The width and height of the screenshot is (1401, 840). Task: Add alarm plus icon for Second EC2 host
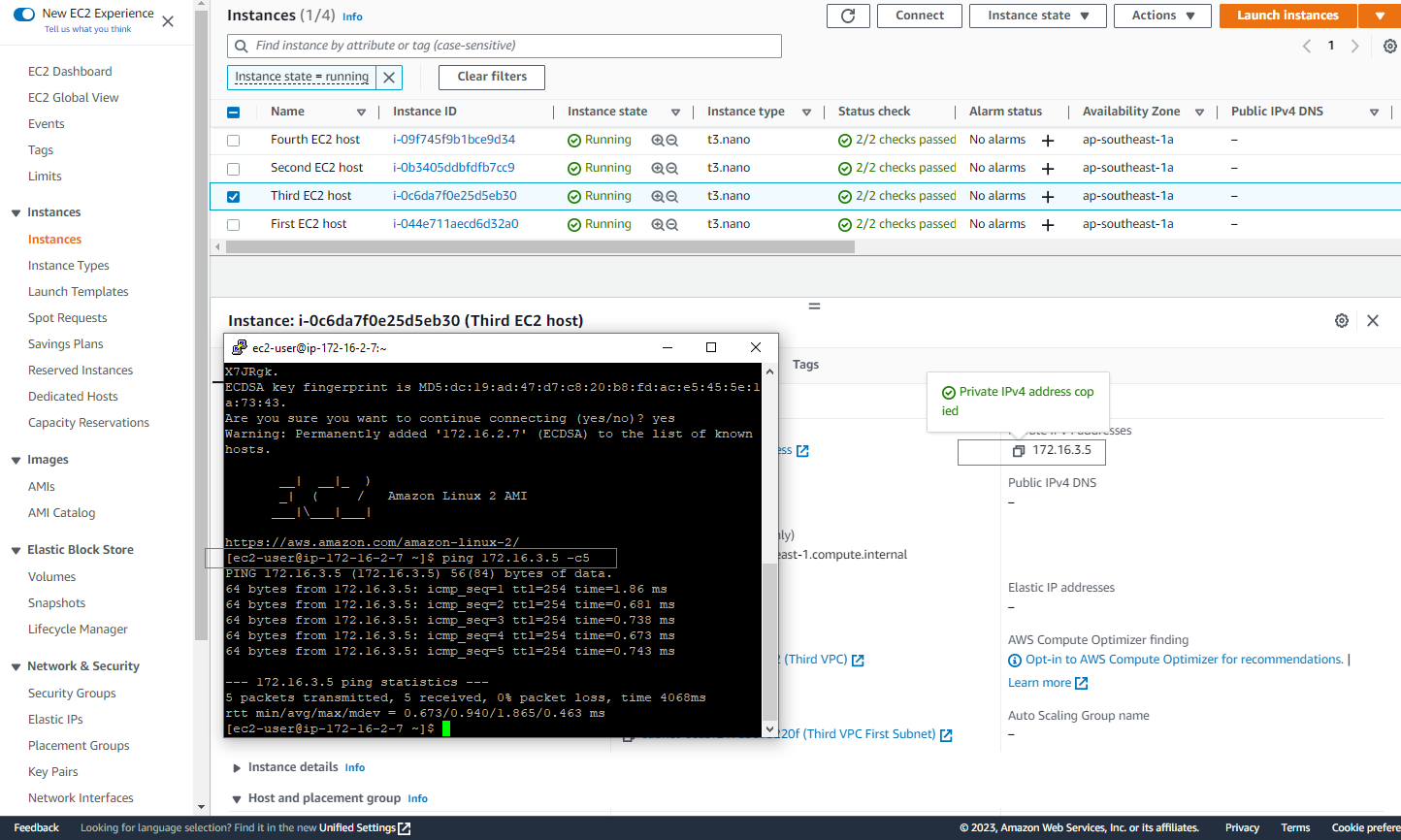pyautogui.click(x=1048, y=169)
